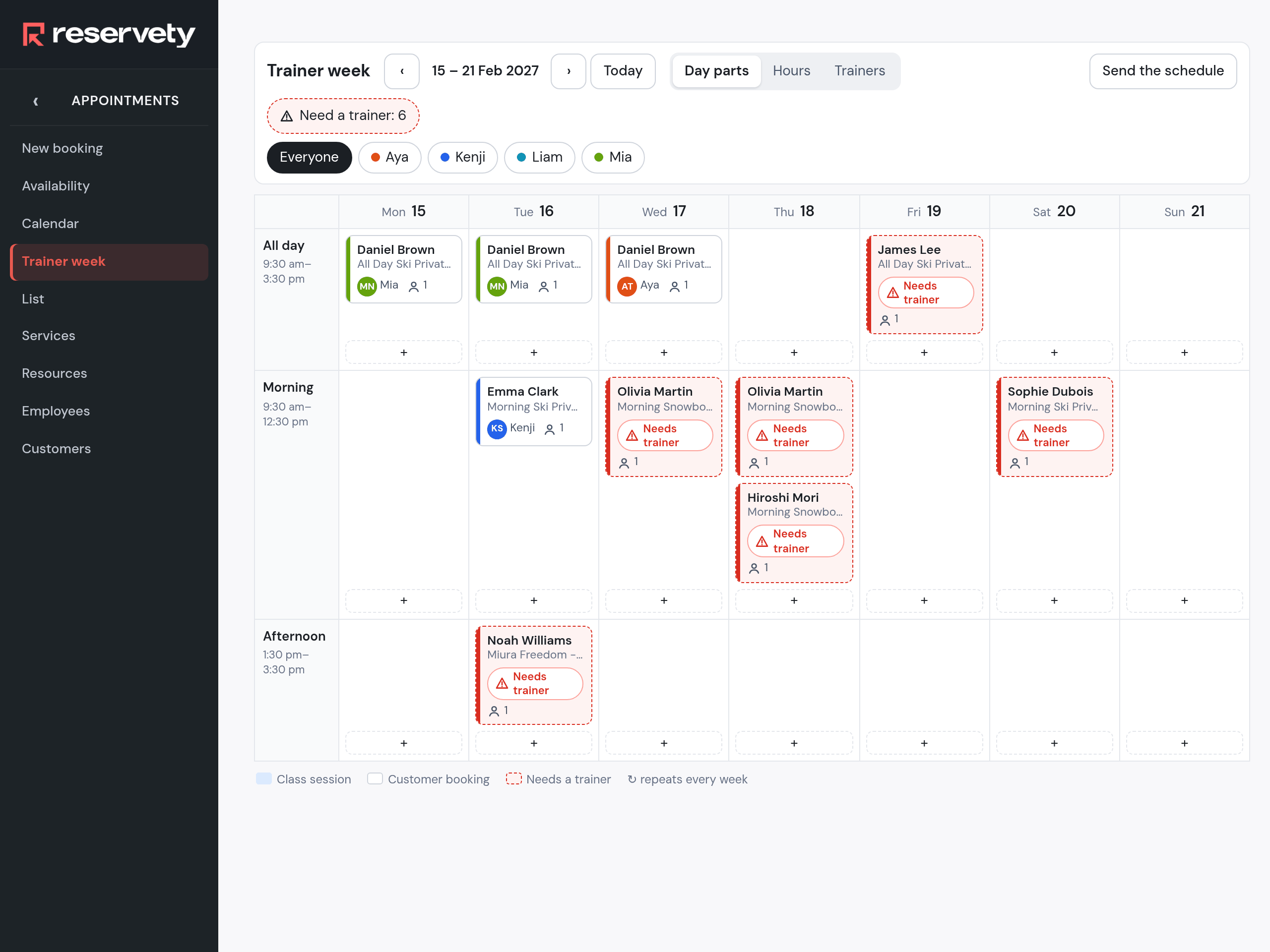Go to the next week
The image size is (1270, 952).
point(569,71)
